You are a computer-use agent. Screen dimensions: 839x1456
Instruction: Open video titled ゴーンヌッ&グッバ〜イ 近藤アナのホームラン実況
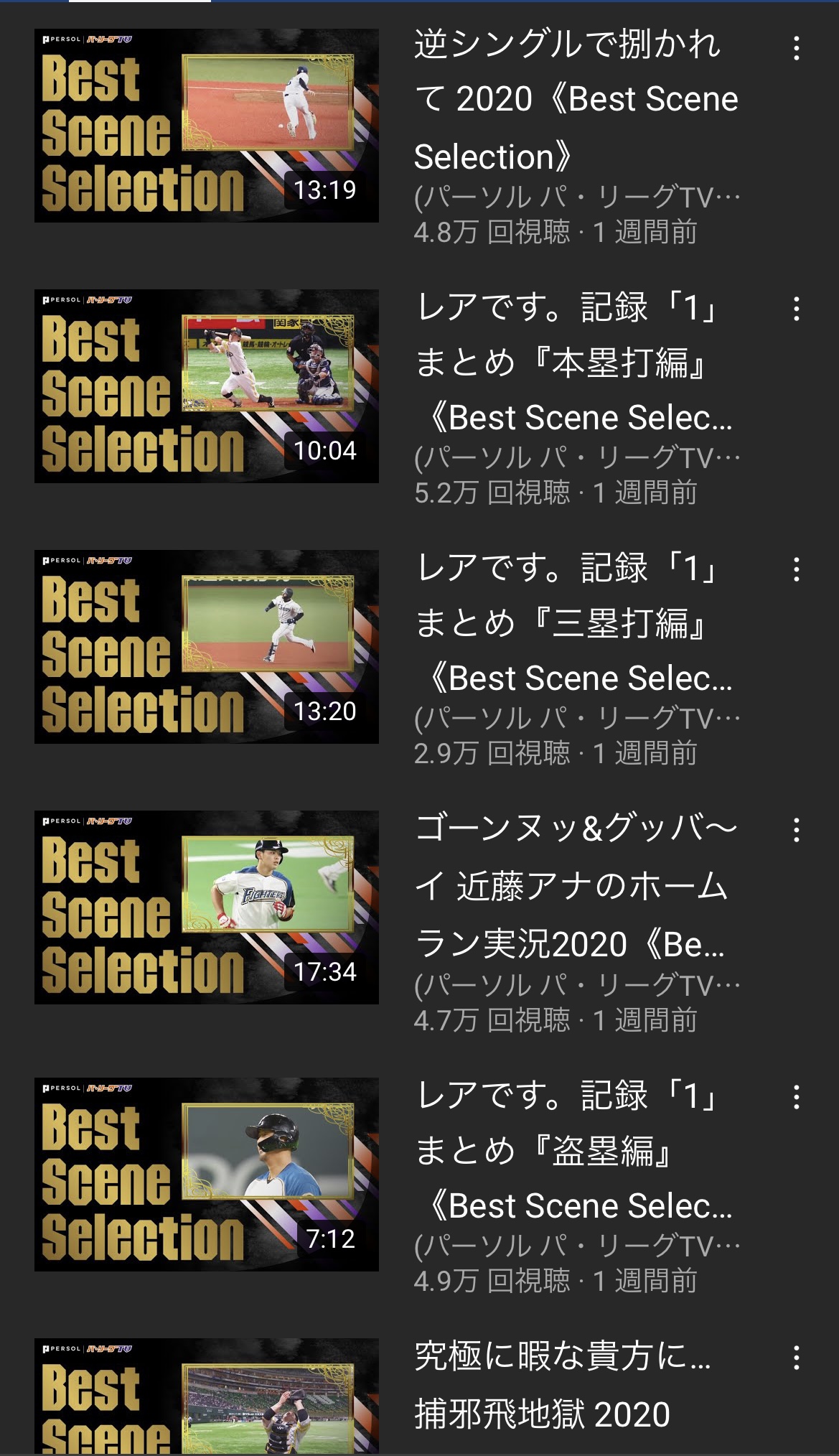click(576, 885)
